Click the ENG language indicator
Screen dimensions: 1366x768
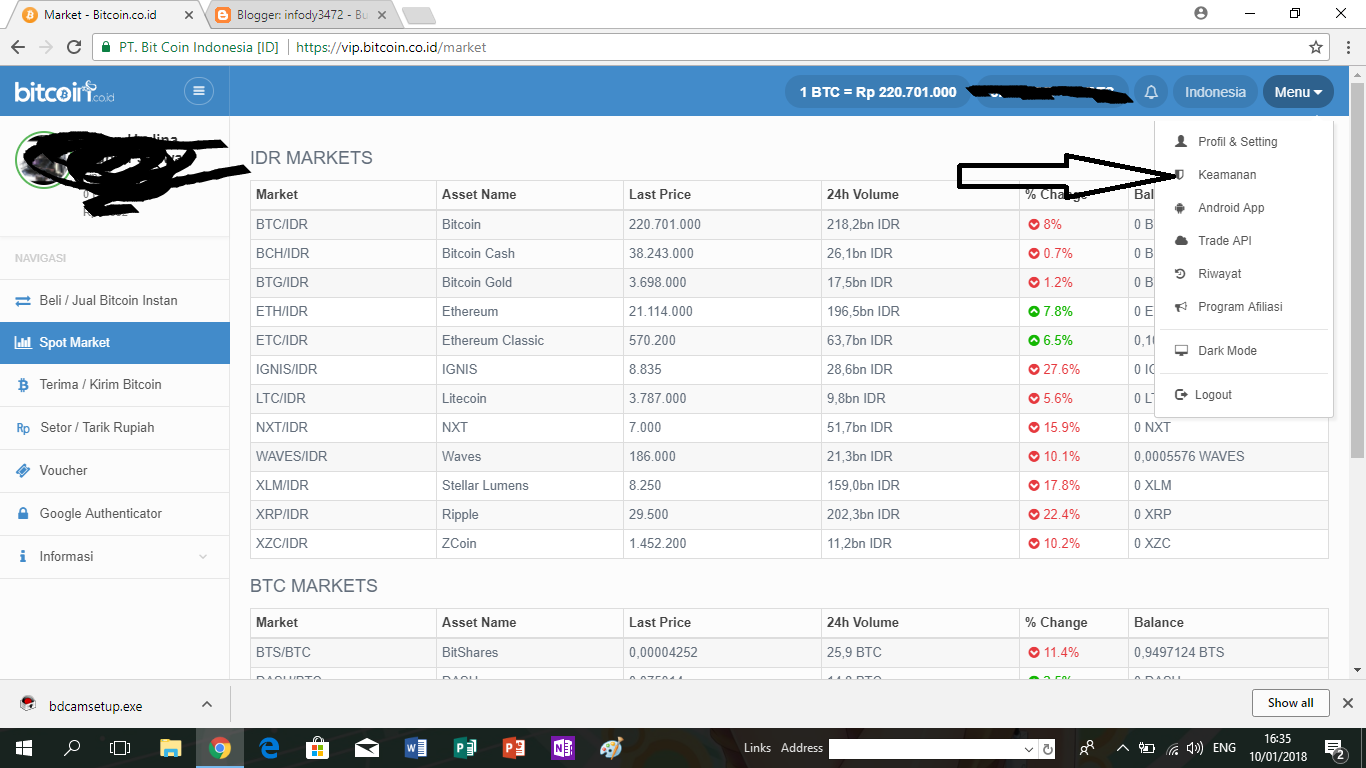[x=1224, y=748]
